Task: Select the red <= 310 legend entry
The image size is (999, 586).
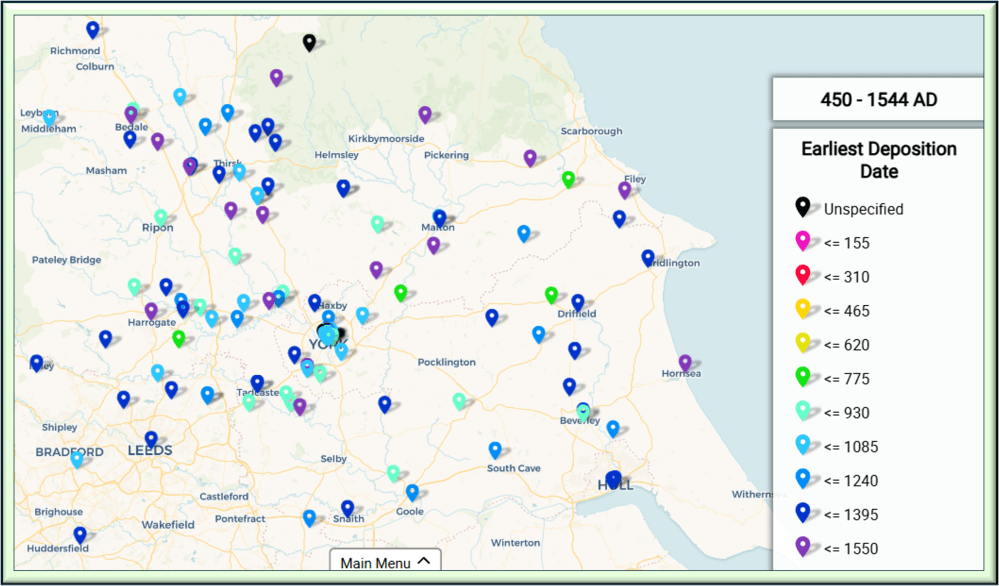Action: tap(845, 277)
